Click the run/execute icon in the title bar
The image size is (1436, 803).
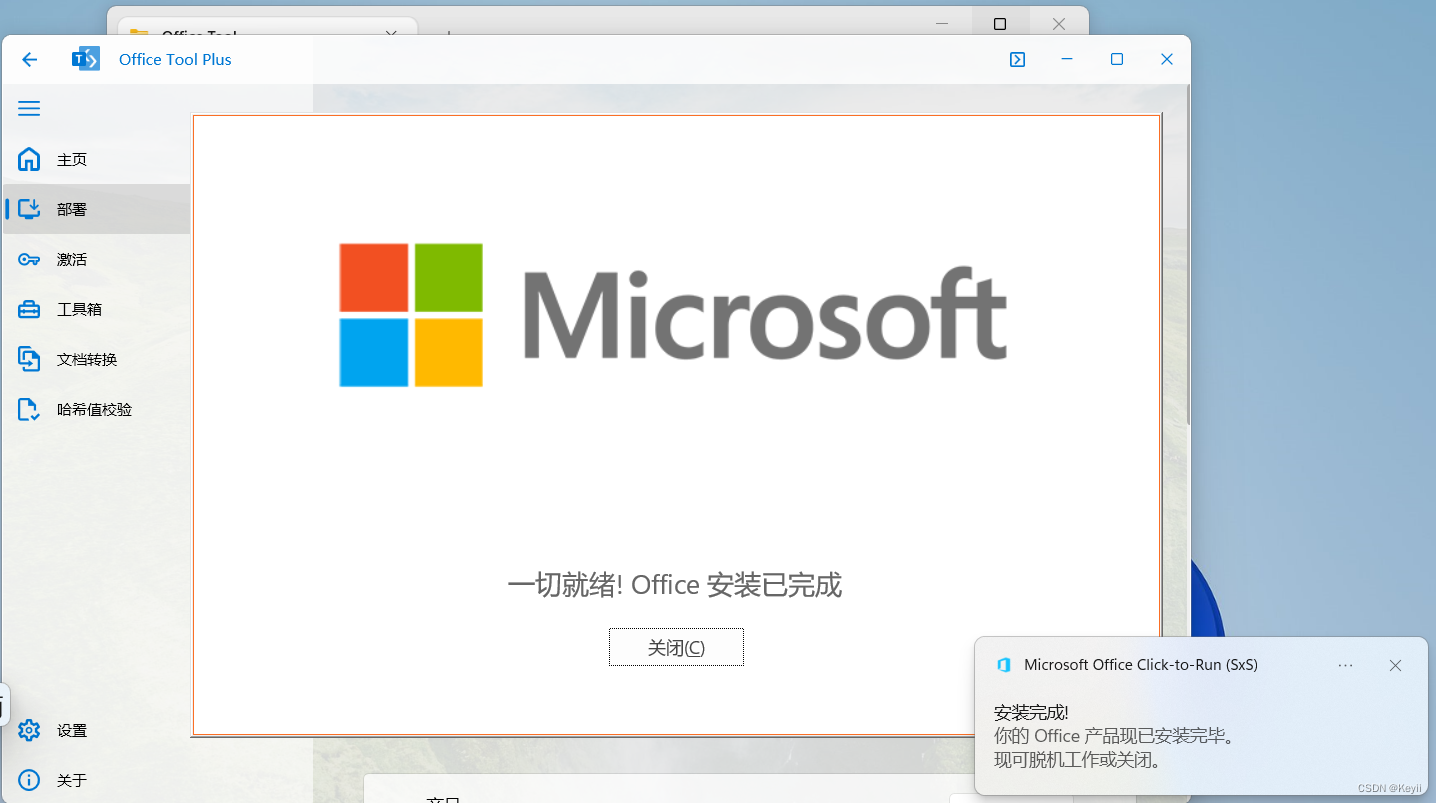pos(1017,59)
